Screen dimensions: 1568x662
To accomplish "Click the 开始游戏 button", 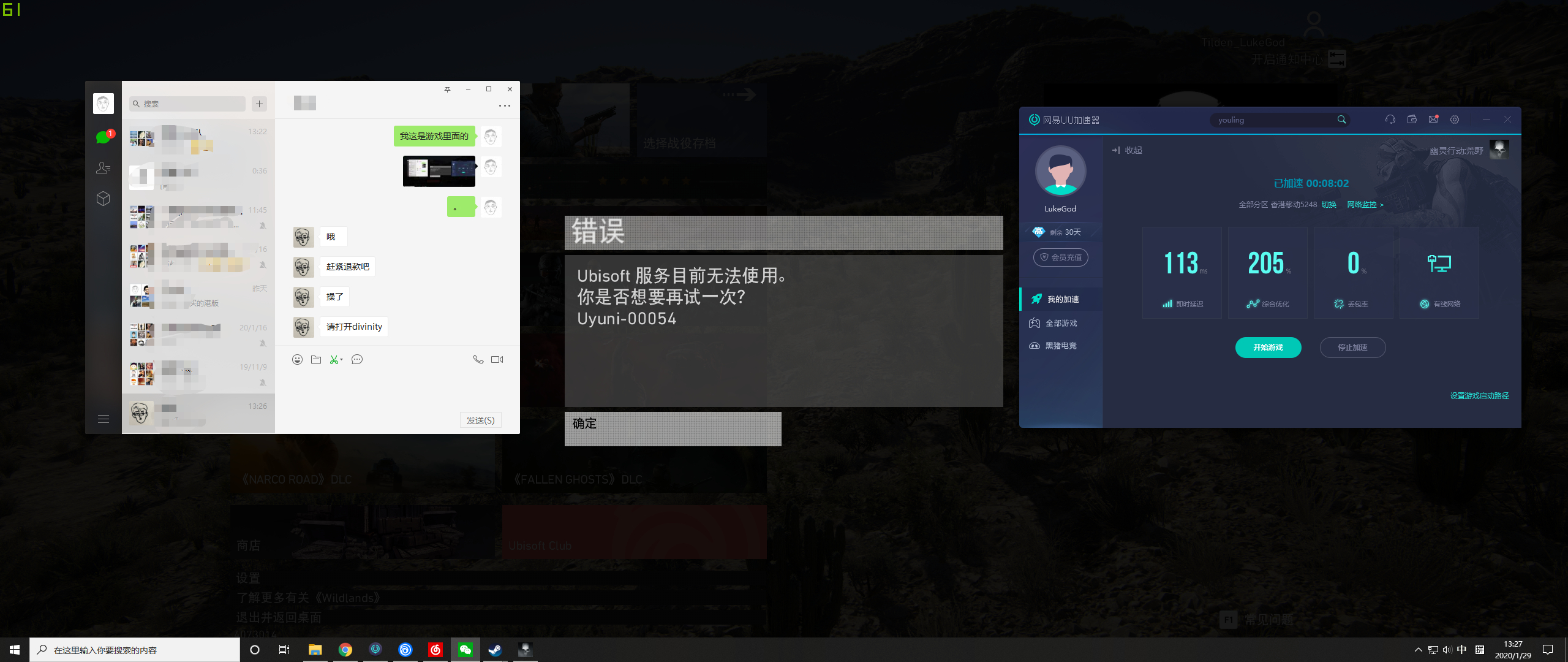I will click(1268, 348).
